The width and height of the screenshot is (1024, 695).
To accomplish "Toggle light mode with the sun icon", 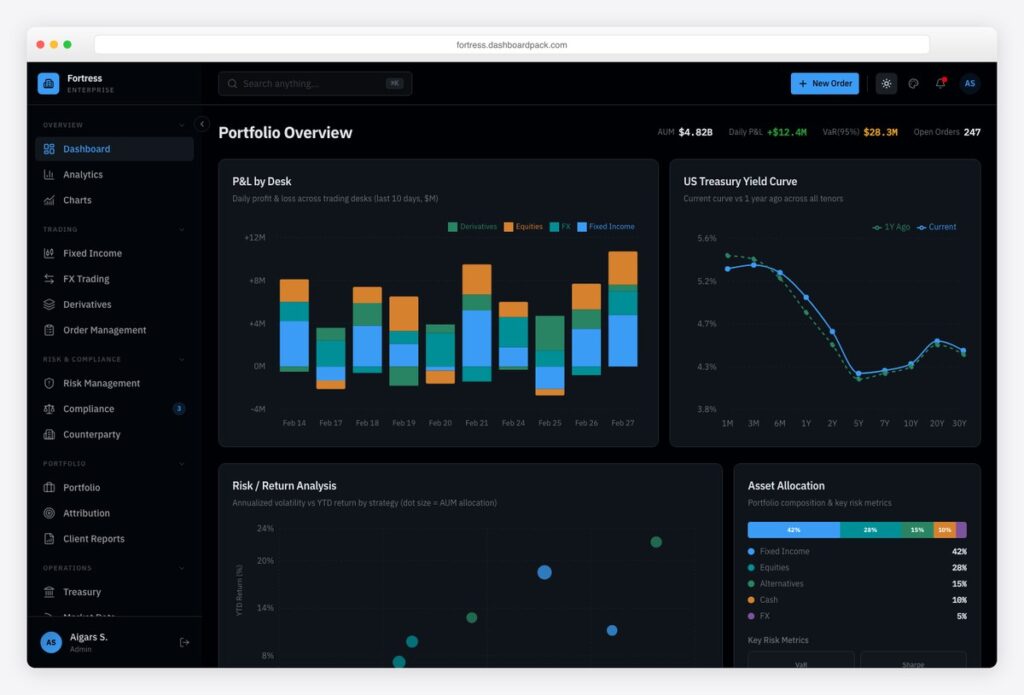I will [x=886, y=84].
